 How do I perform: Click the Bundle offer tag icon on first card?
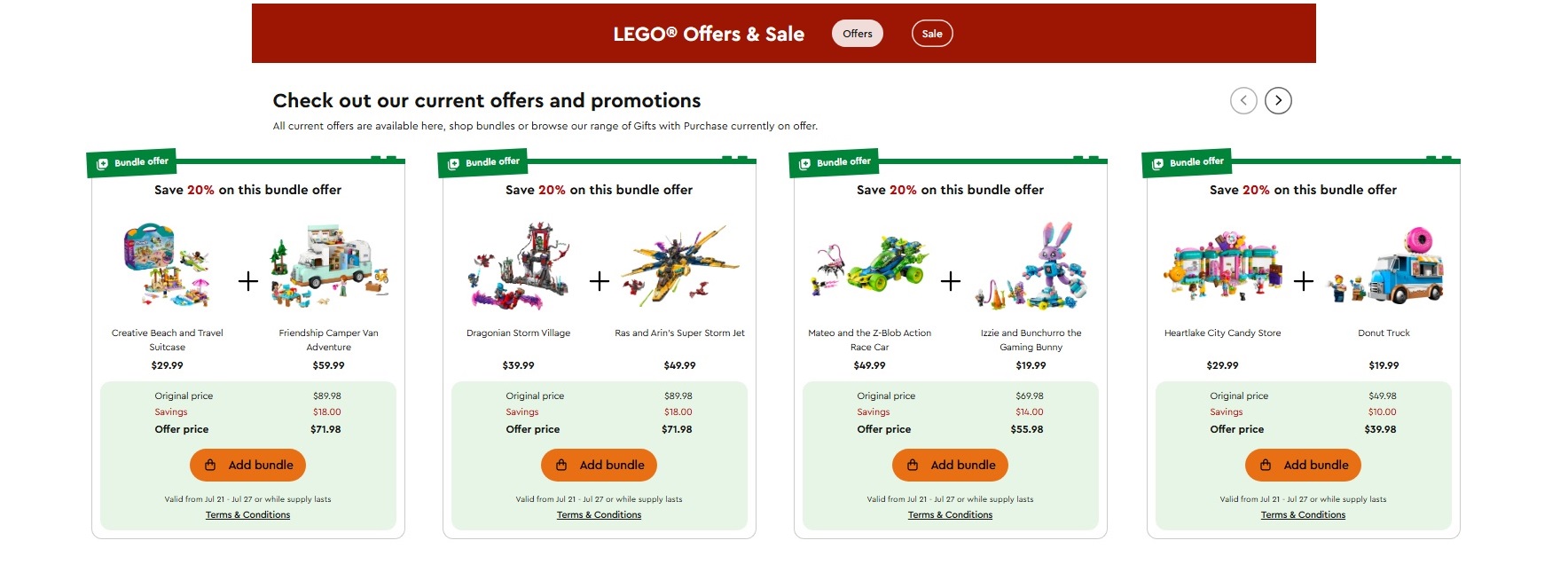click(102, 162)
